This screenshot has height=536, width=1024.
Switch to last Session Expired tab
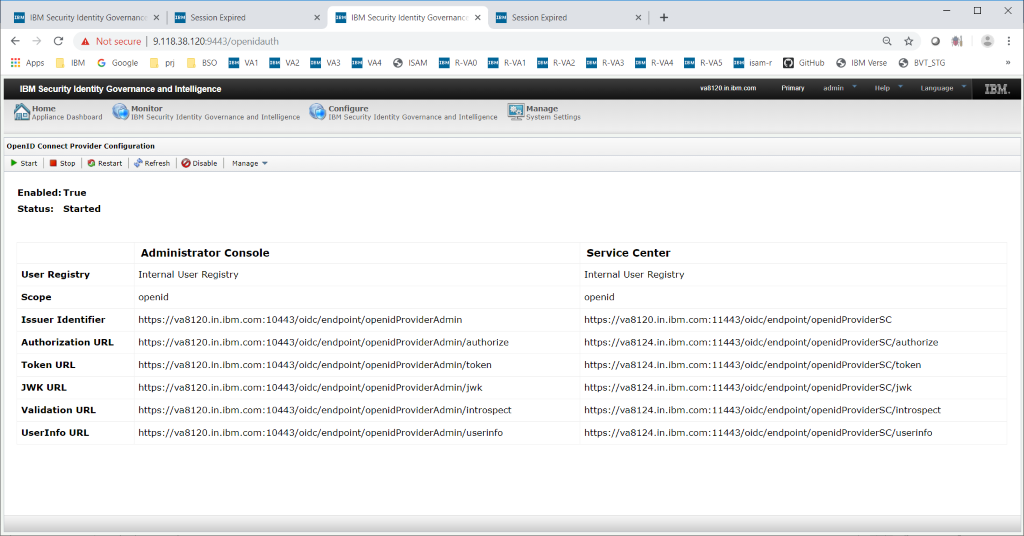[x=566, y=18]
